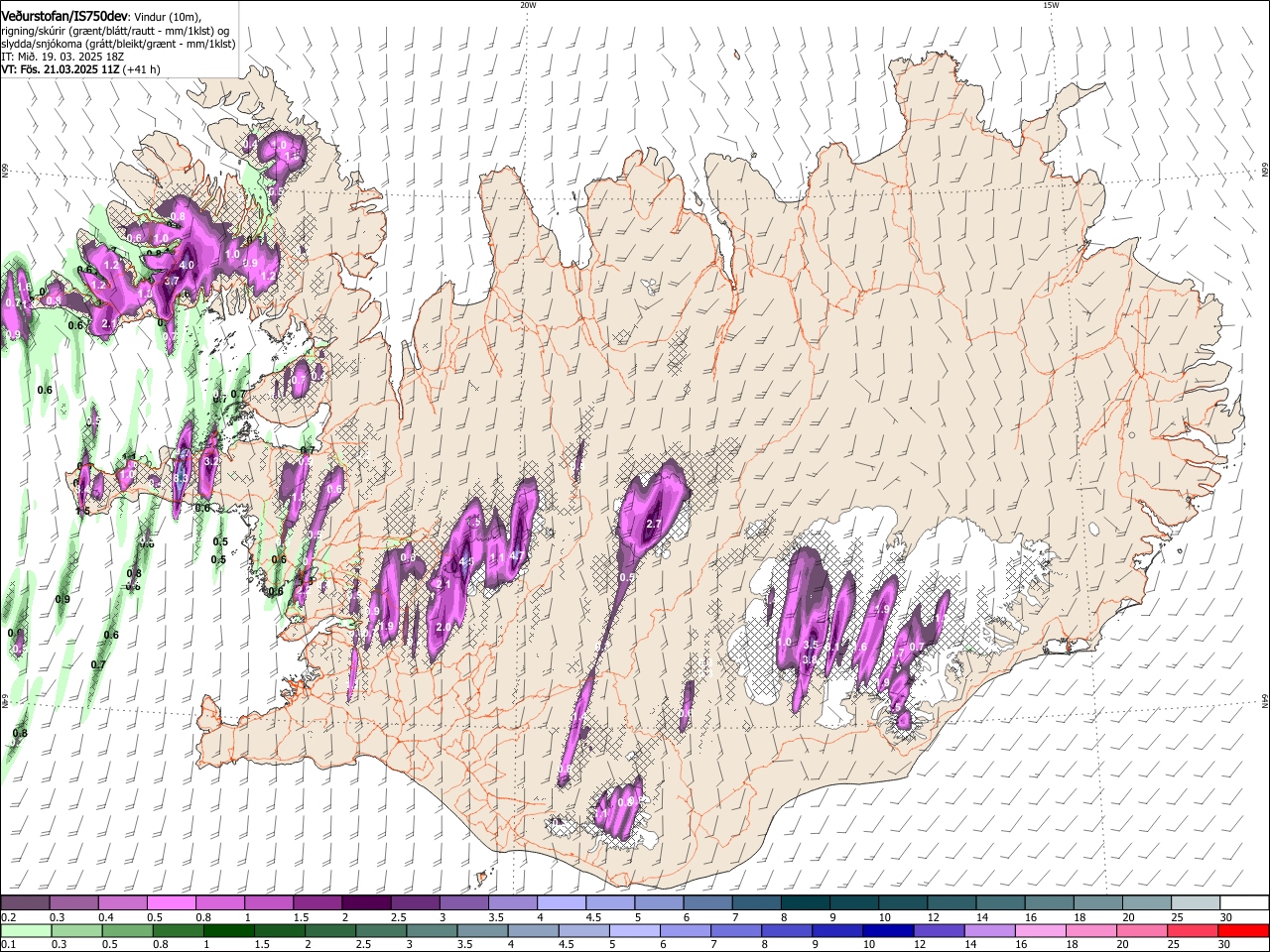
Task: Select the pale grey snow swatch between 25 and 30
Action: point(1195,903)
